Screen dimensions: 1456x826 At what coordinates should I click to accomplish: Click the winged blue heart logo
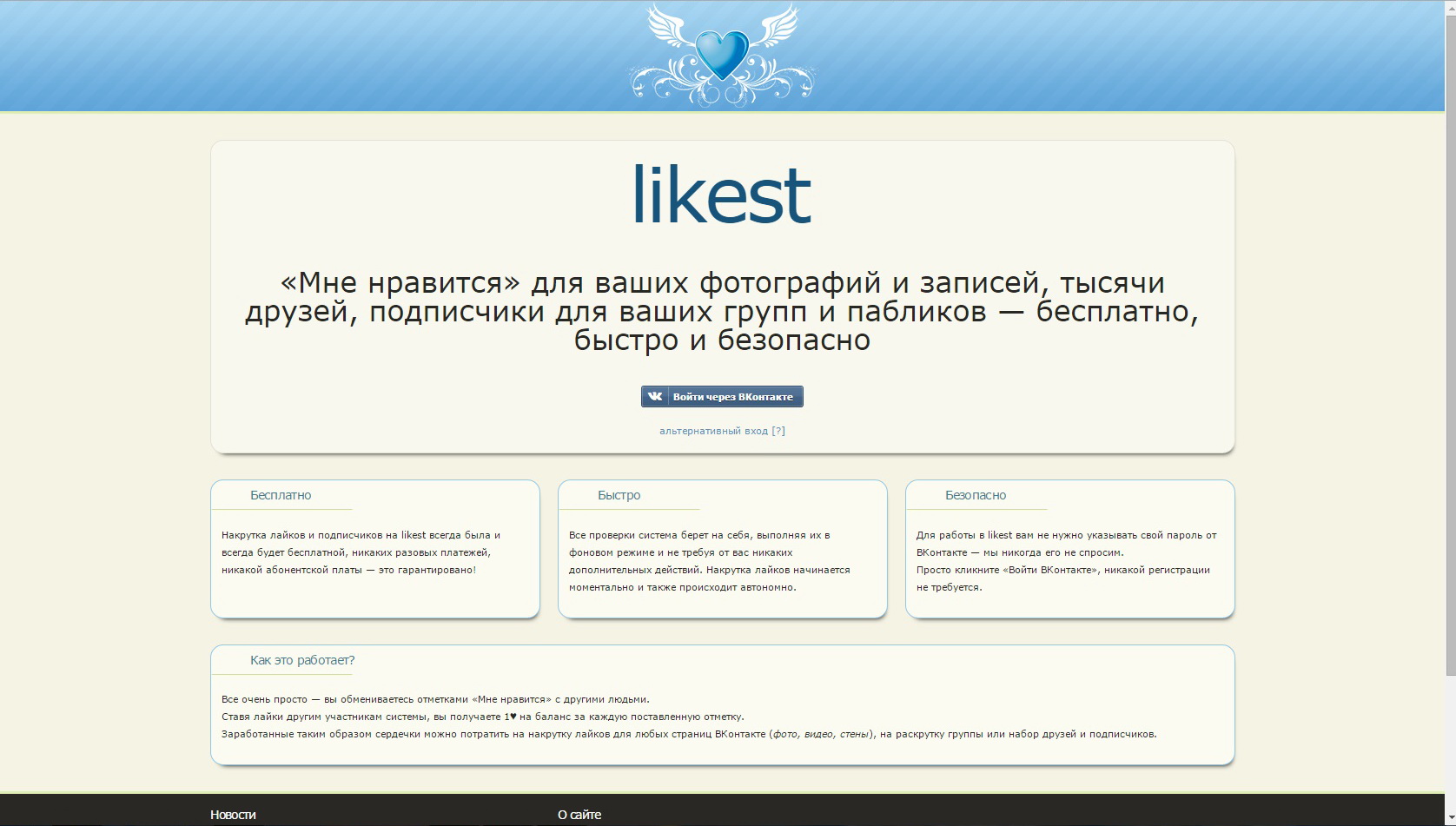(x=722, y=55)
